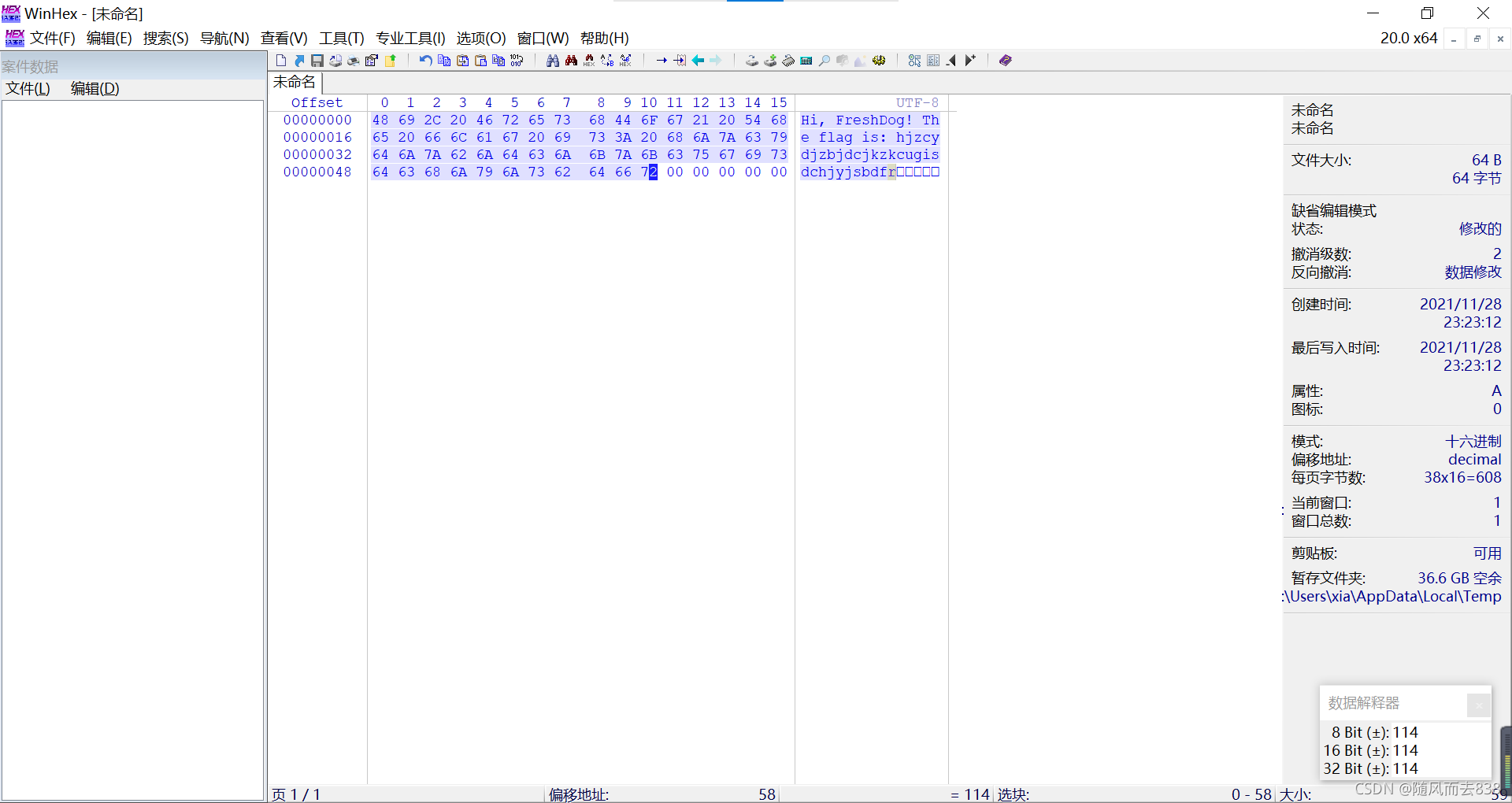Click the highlighted hex byte 72
Viewport: 1512px width, 803px height.
tap(649, 172)
